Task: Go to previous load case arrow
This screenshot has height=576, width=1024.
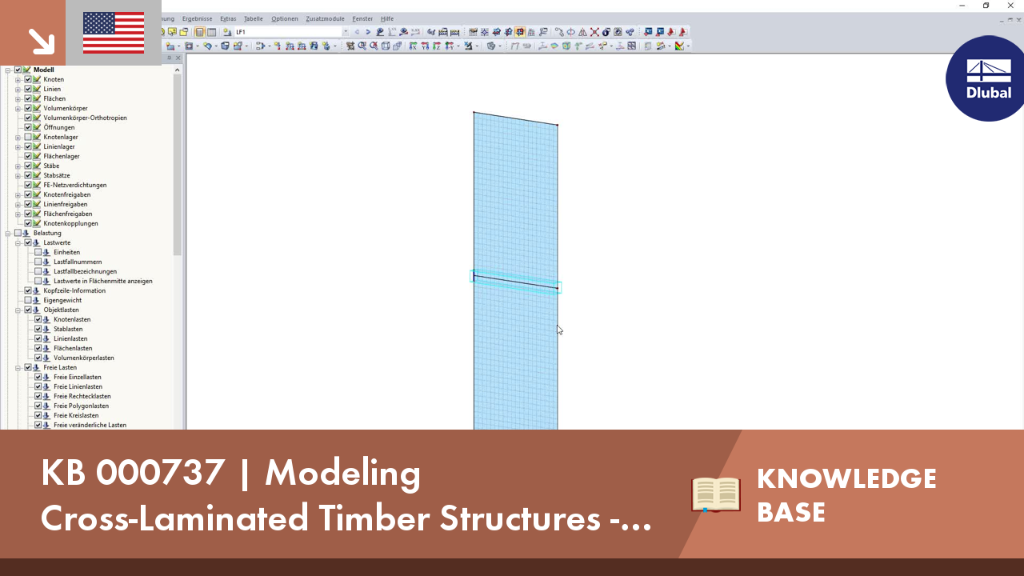Action: pyautogui.click(x=357, y=32)
